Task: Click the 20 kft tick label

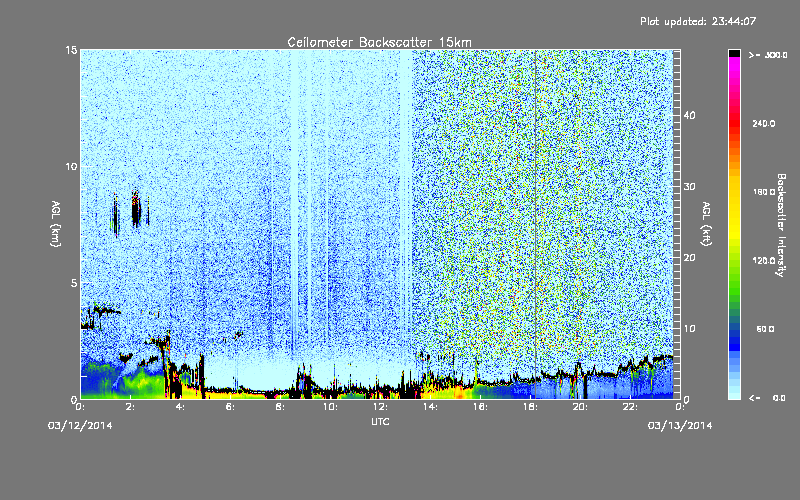Action: [x=689, y=258]
